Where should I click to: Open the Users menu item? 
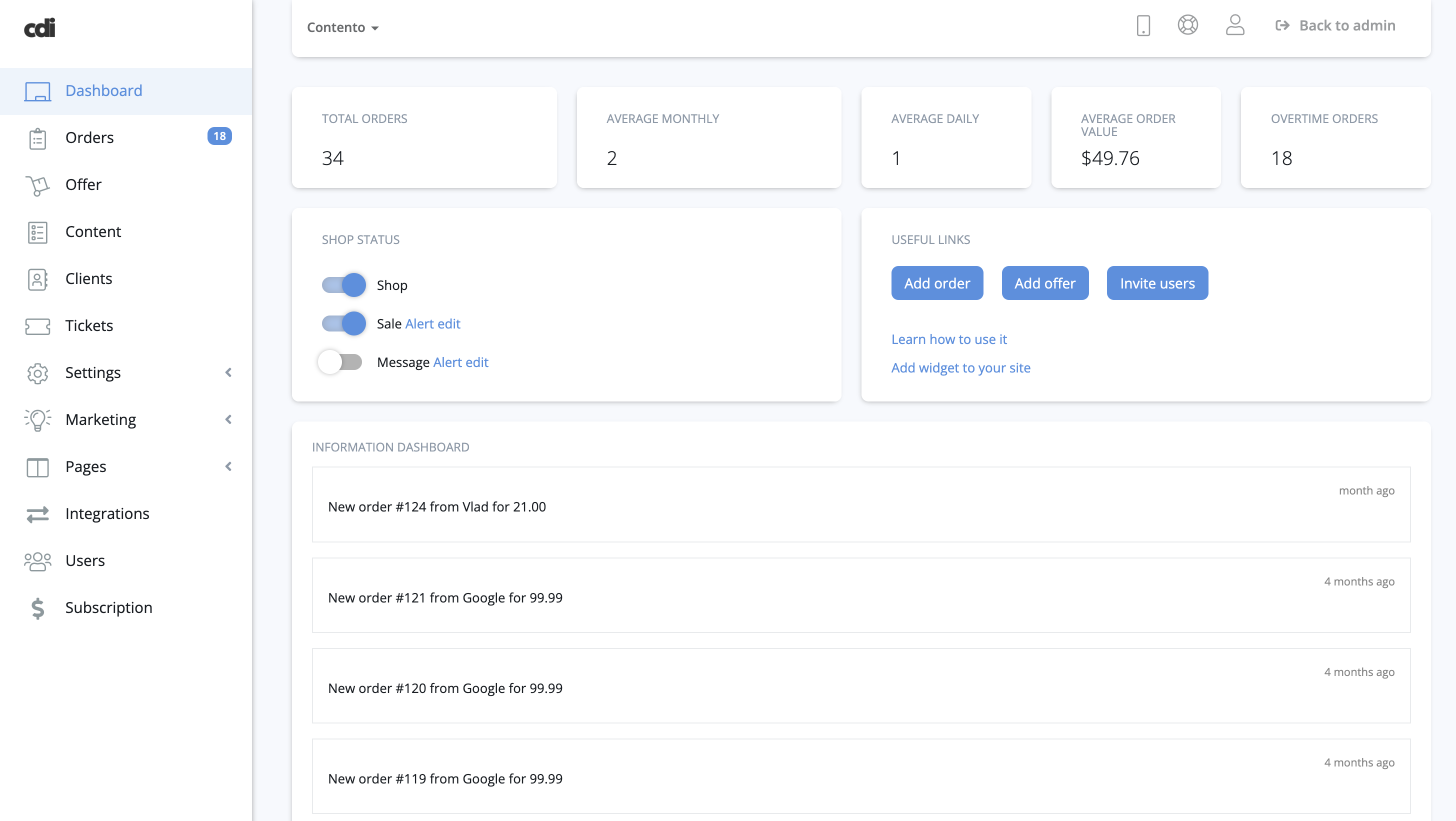point(85,560)
